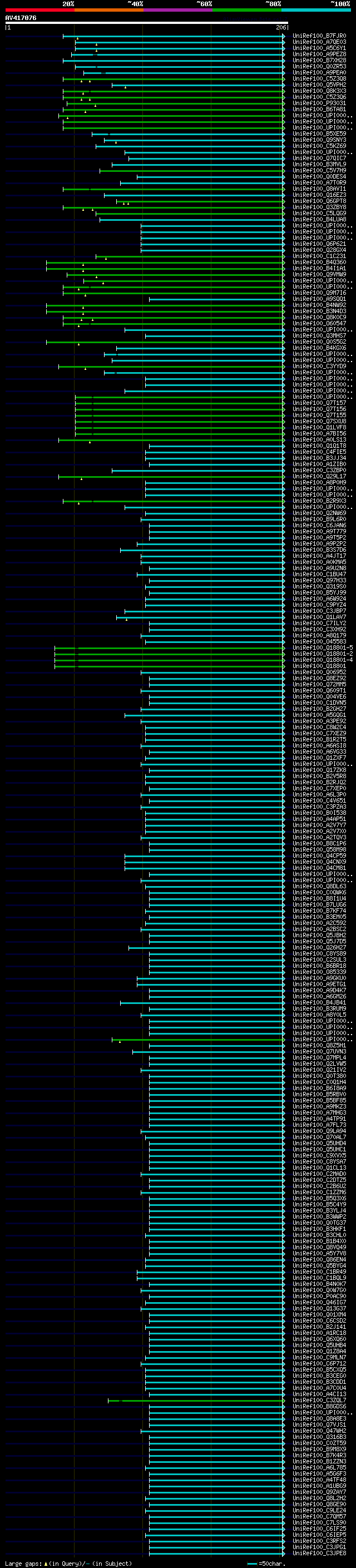This screenshot has width=356, height=1568.
Task: Select hit UniRef100_A5C6Y1
Action: [319, 48]
